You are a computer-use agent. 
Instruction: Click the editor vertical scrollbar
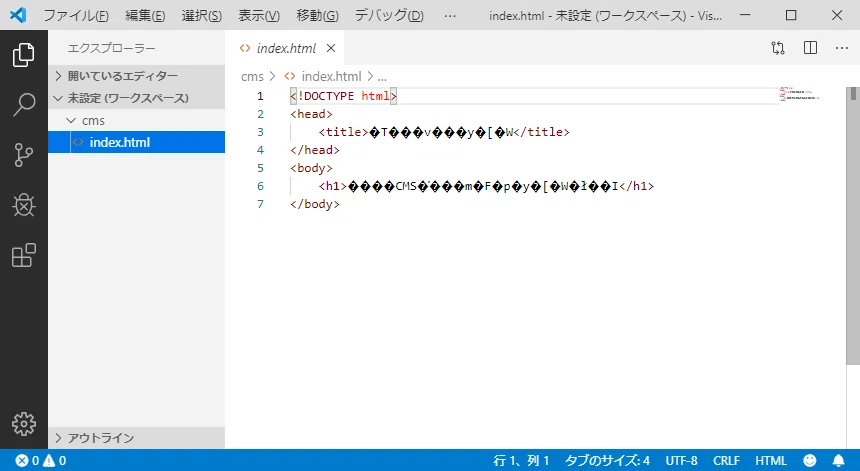853,225
